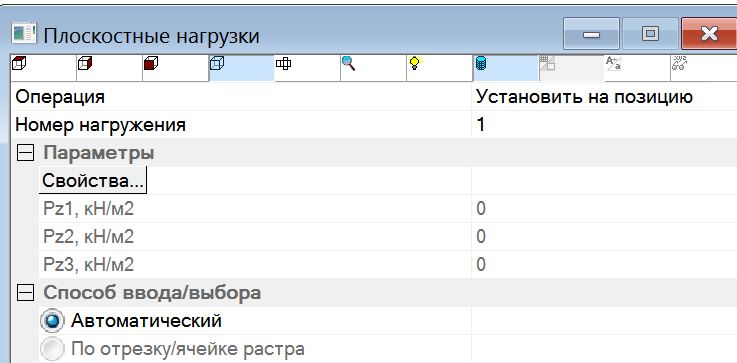This screenshot has height=363, width=737.
Task: Toggle the blue wireframe cube icon
Action: (217, 62)
